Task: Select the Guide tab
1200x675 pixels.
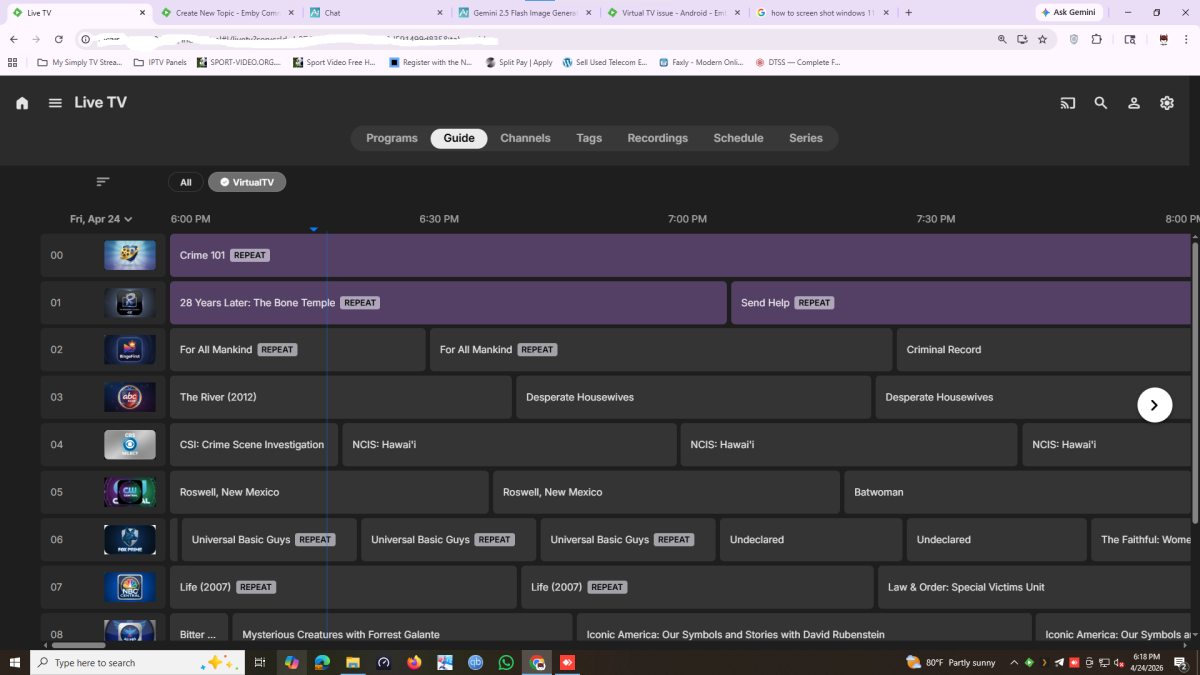Action: pyautogui.click(x=459, y=138)
